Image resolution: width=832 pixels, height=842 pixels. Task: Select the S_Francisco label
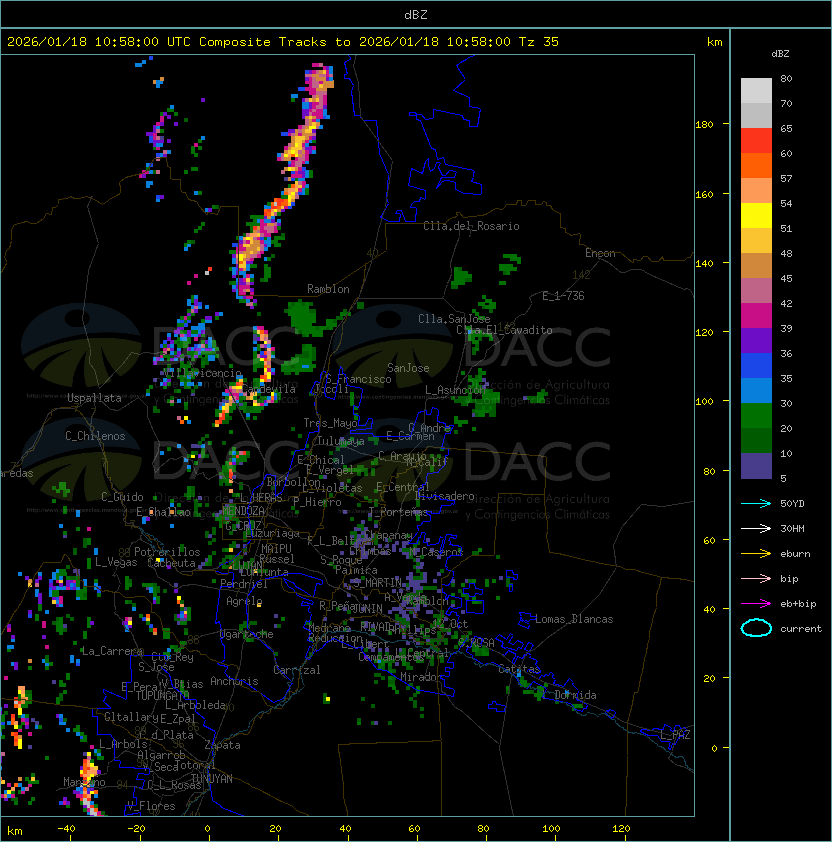358,379
